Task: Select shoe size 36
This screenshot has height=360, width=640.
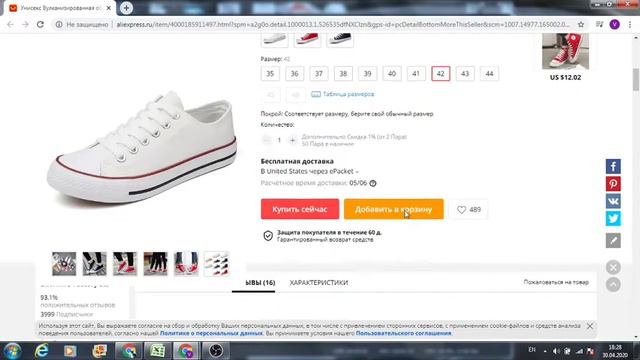Action: pyautogui.click(x=294, y=74)
